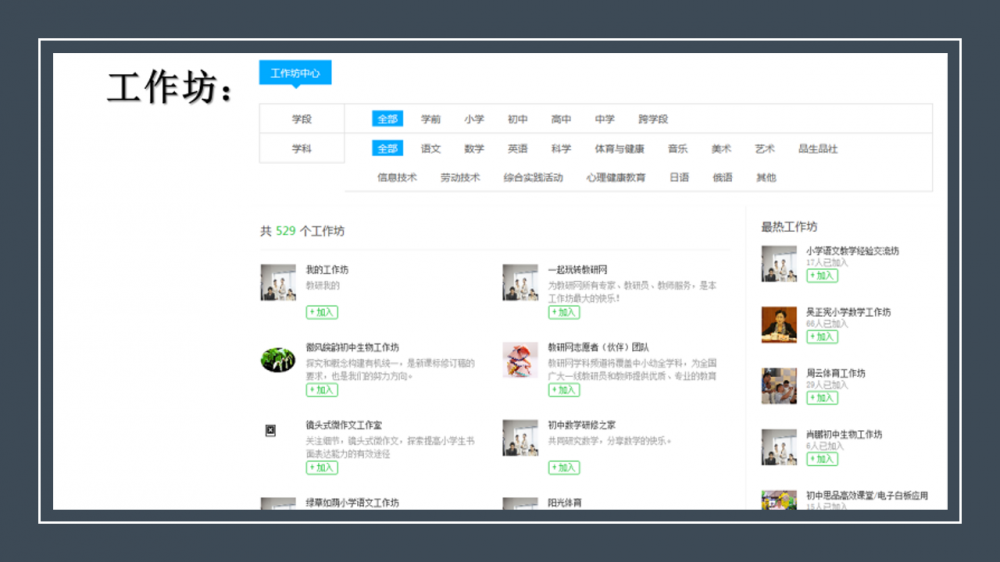Screen dimensions: 1000x562
Task: Click the broken image icon beside 镜头式微作文工作室
Action: tap(270, 430)
